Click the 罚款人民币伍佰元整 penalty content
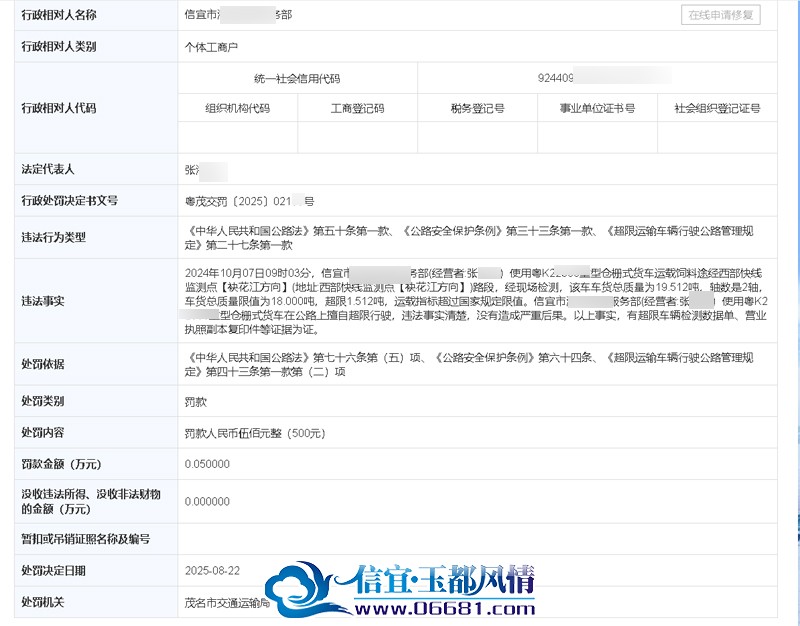The height and width of the screenshot is (626, 800). coord(255,433)
